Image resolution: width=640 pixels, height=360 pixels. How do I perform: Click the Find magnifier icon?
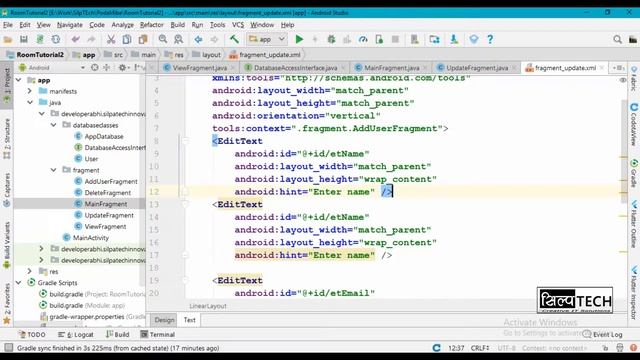(x=163, y=39)
